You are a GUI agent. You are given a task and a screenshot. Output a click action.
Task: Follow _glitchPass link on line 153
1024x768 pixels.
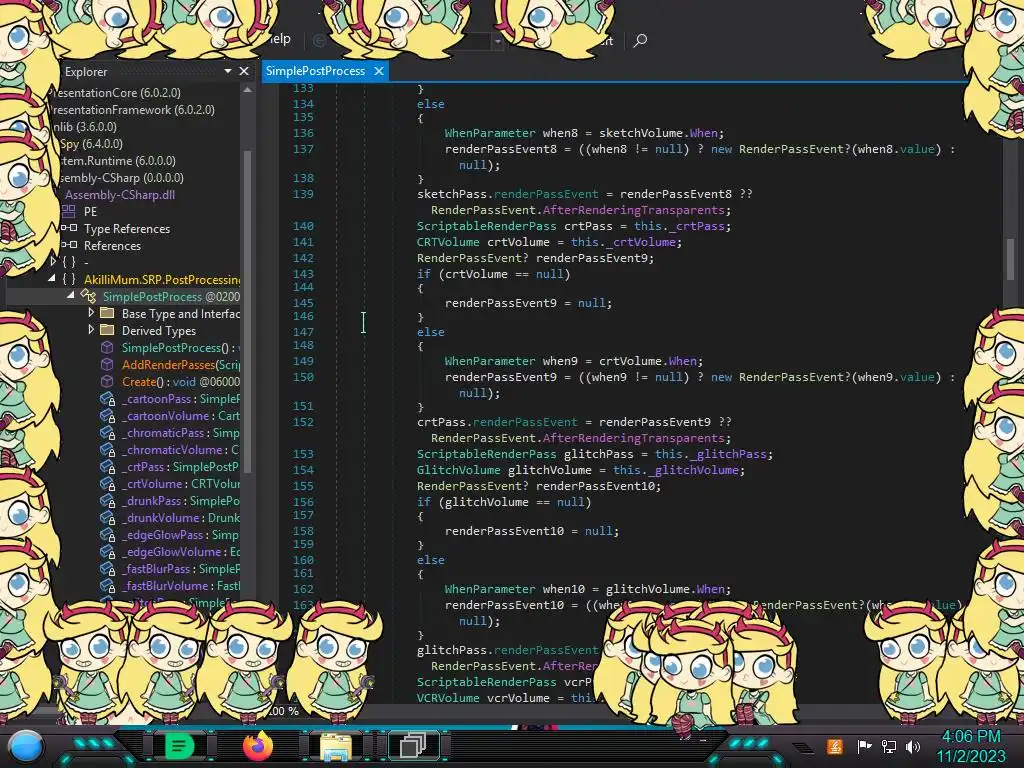[x=726, y=454]
